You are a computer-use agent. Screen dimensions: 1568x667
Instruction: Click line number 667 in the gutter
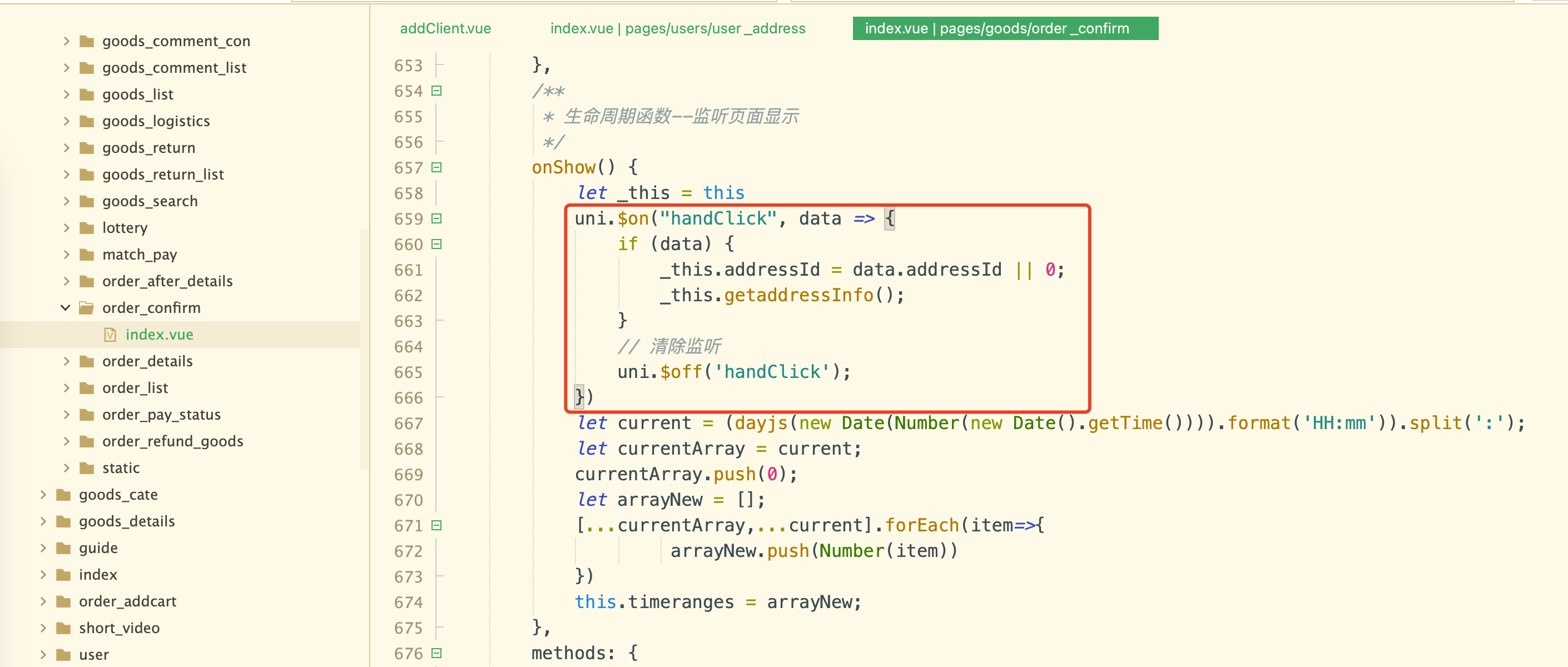[x=408, y=424]
